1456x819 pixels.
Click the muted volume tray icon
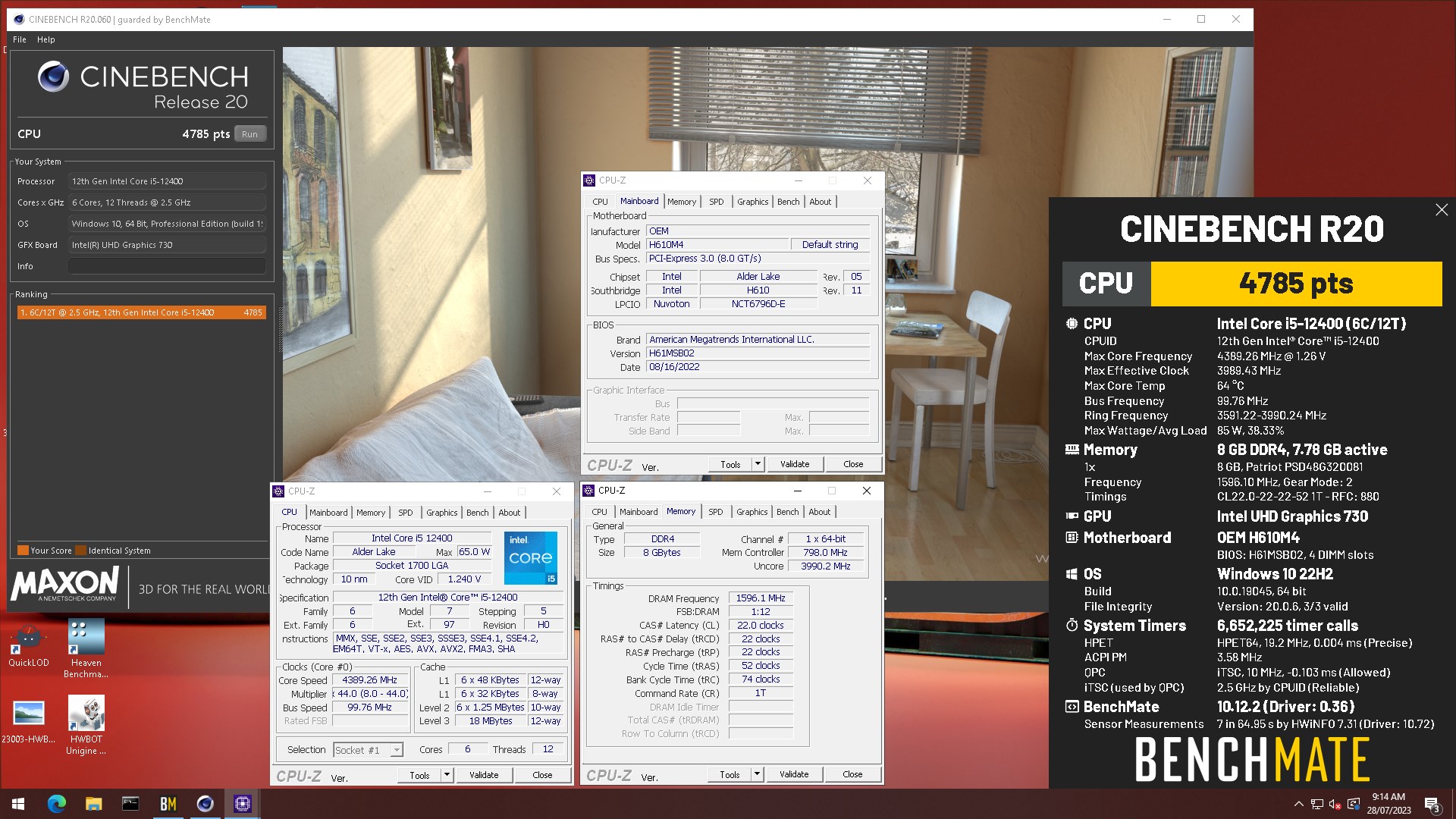click(x=1335, y=804)
